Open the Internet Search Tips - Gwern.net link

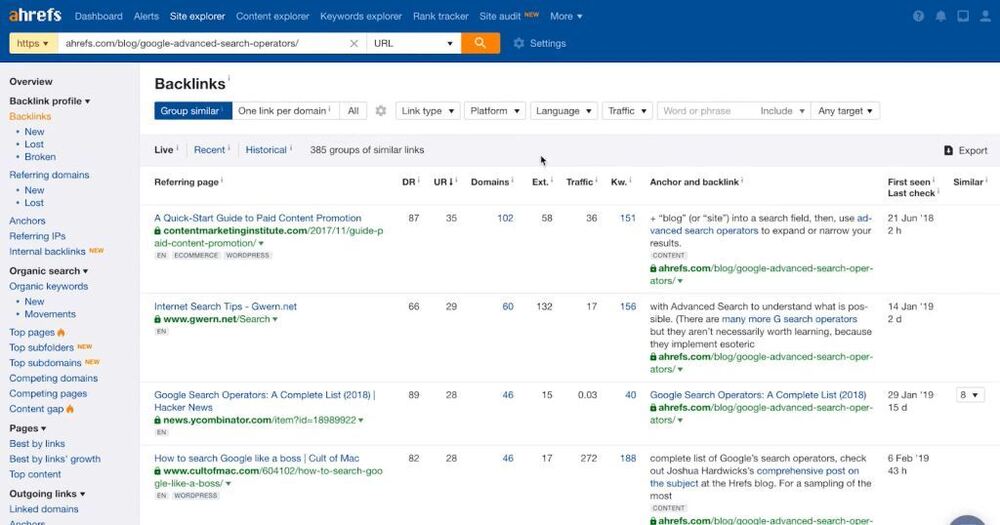225,306
